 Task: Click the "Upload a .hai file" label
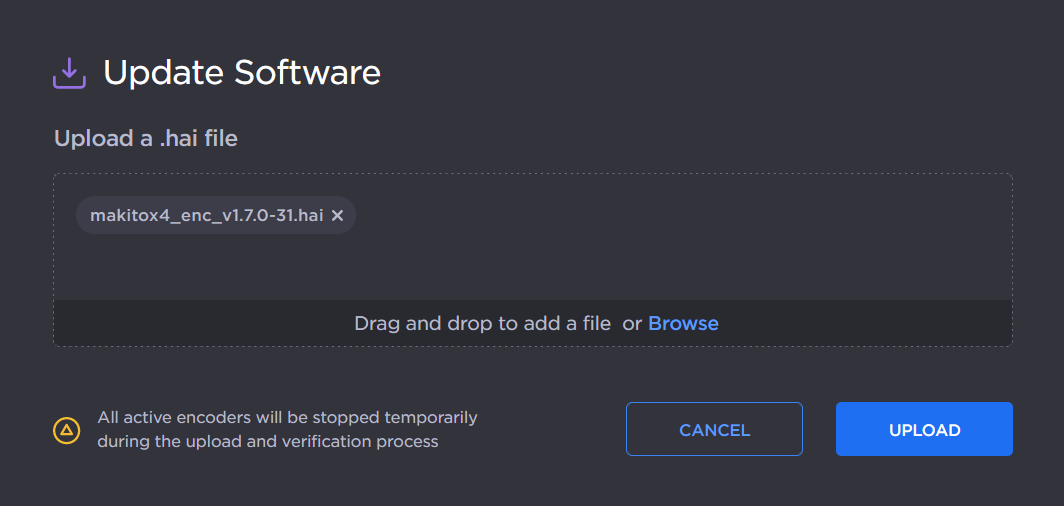click(146, 138)
